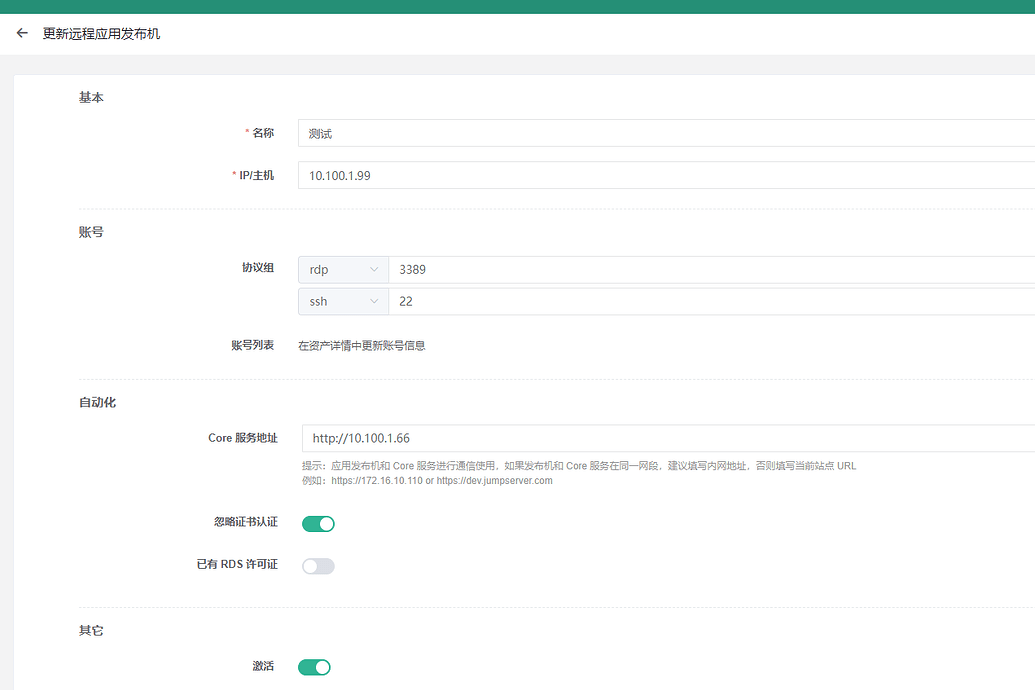Click the 账号列表 label
This screenshot has width=1035, height=690.
(x=252, y=345)
